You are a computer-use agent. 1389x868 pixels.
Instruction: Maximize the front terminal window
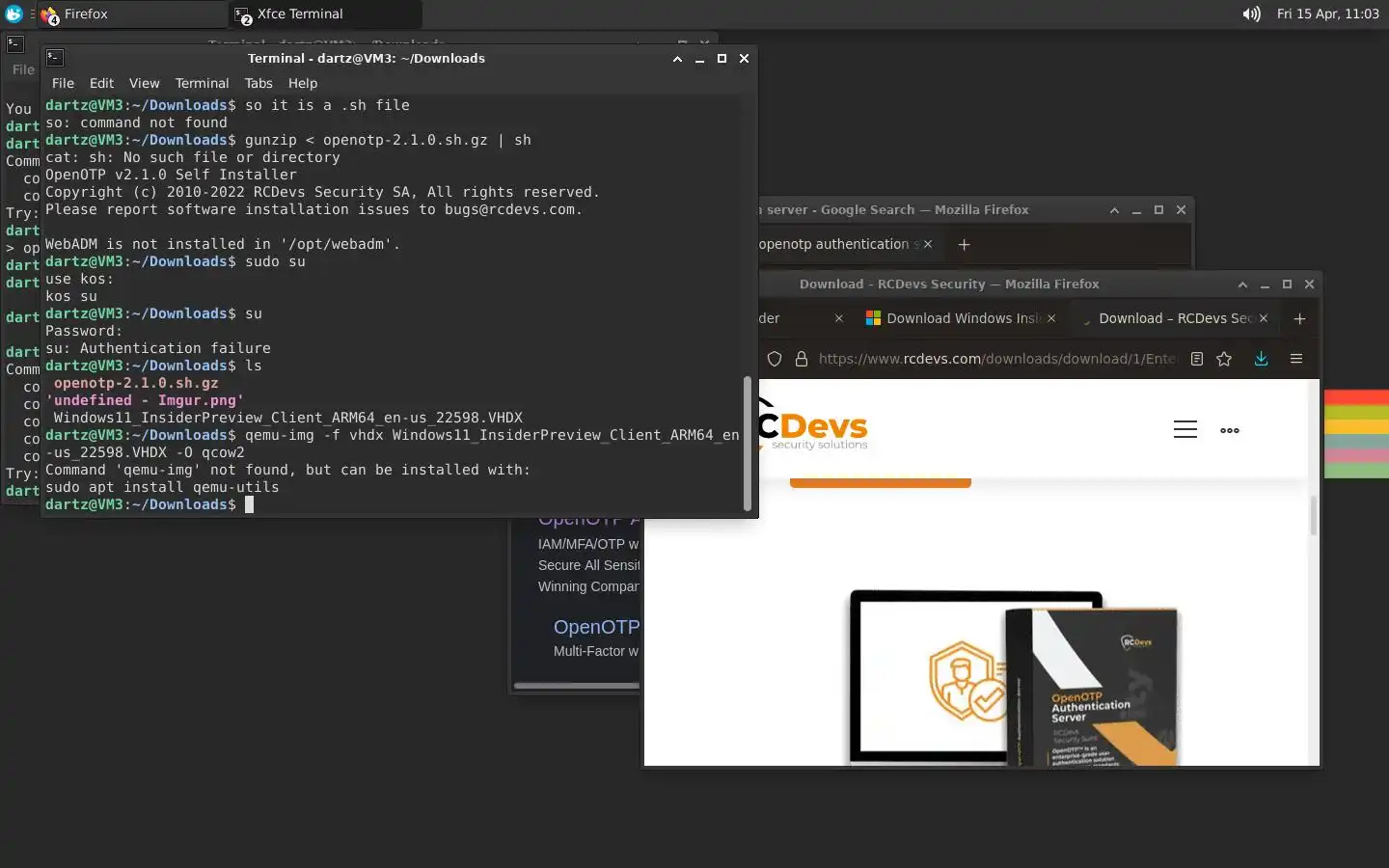tap(722, 58)
